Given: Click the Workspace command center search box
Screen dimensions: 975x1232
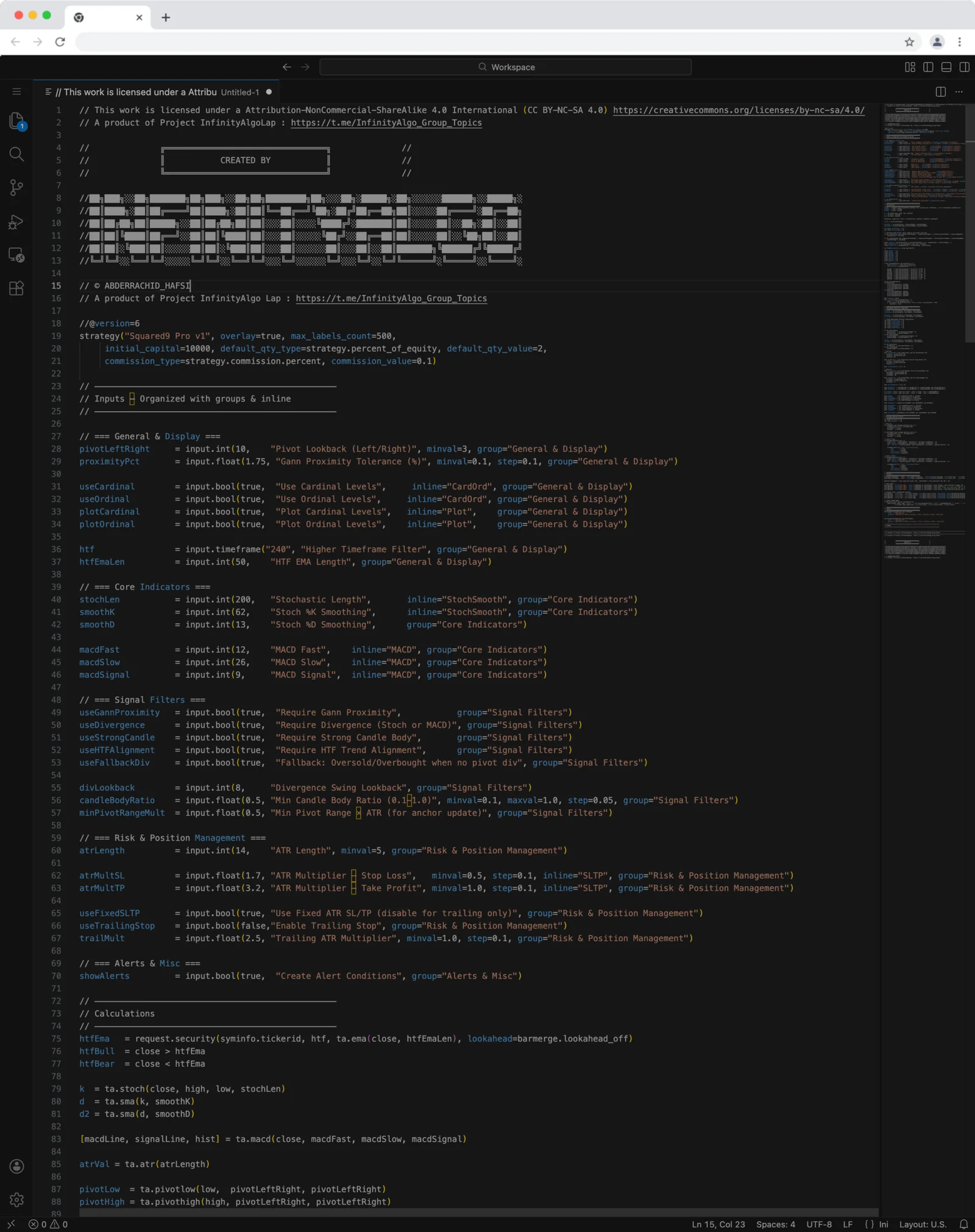Looking at the screenshot, I should (505, 67).
